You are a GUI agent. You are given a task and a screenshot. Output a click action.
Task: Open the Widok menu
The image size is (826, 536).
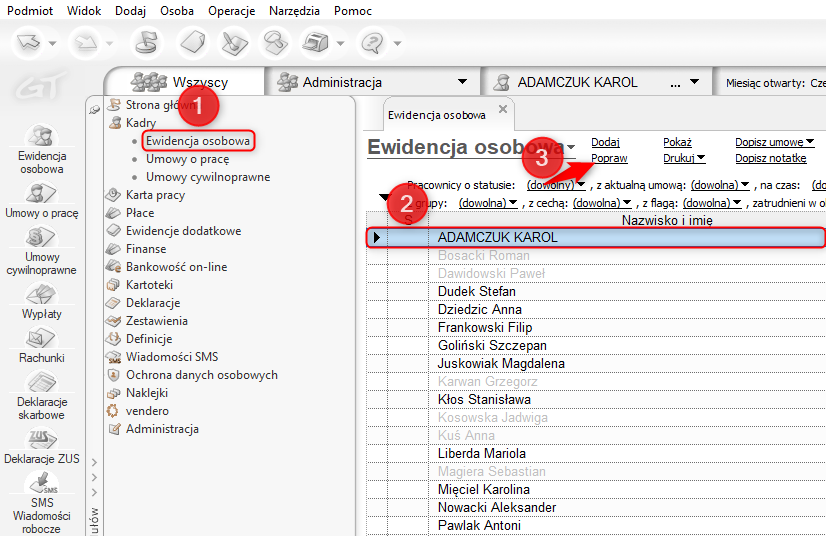coord(84,11)
